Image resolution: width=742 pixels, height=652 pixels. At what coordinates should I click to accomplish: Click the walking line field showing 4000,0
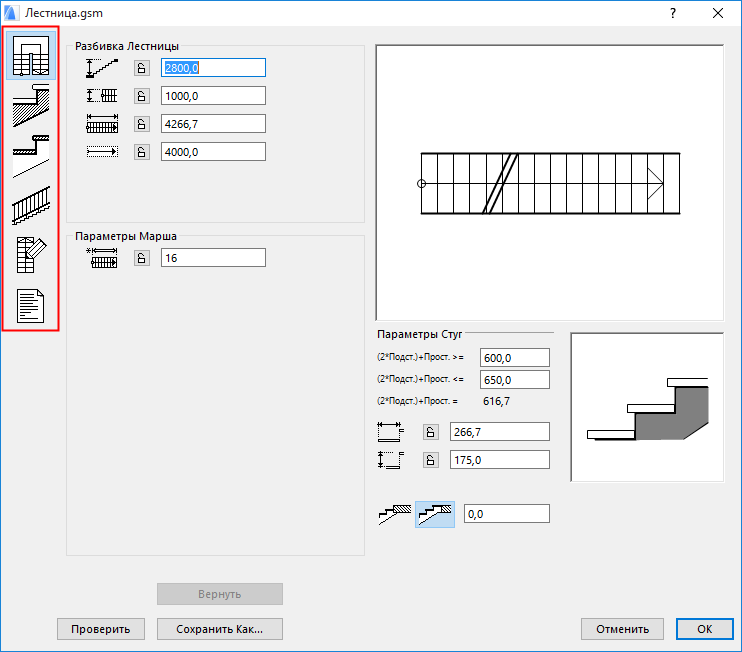[213, 151]
